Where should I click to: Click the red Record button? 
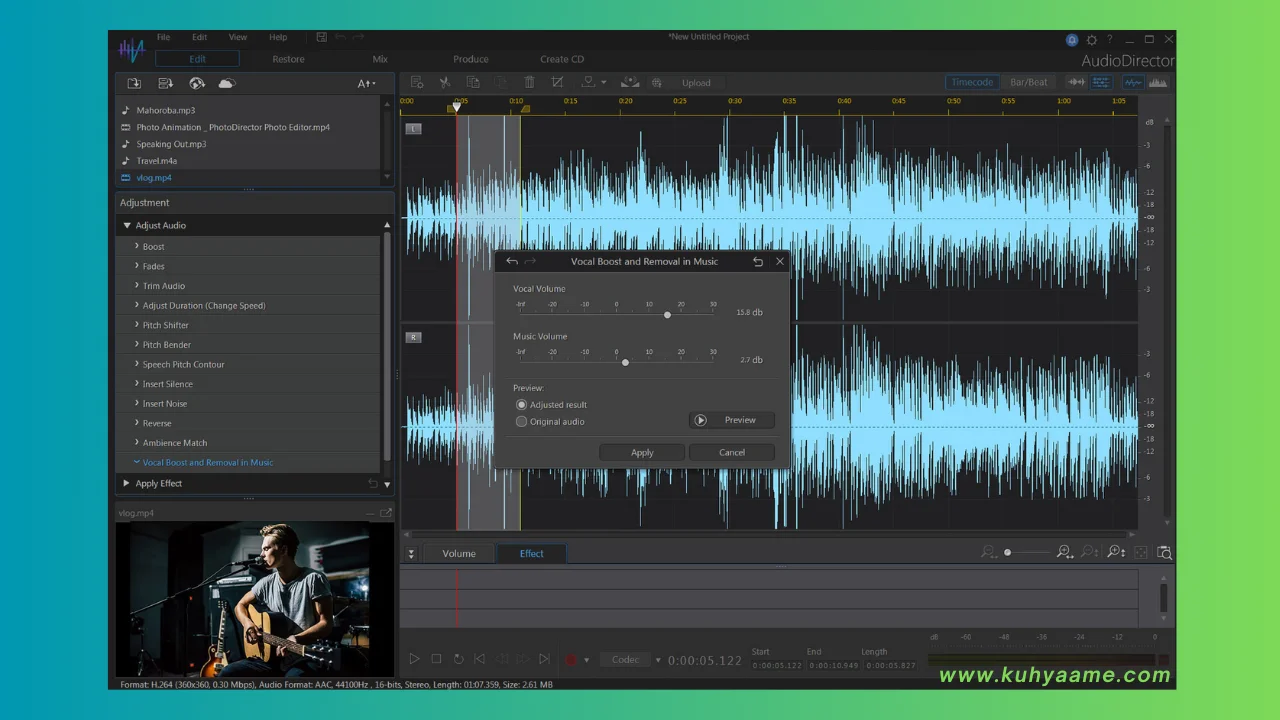571,660
